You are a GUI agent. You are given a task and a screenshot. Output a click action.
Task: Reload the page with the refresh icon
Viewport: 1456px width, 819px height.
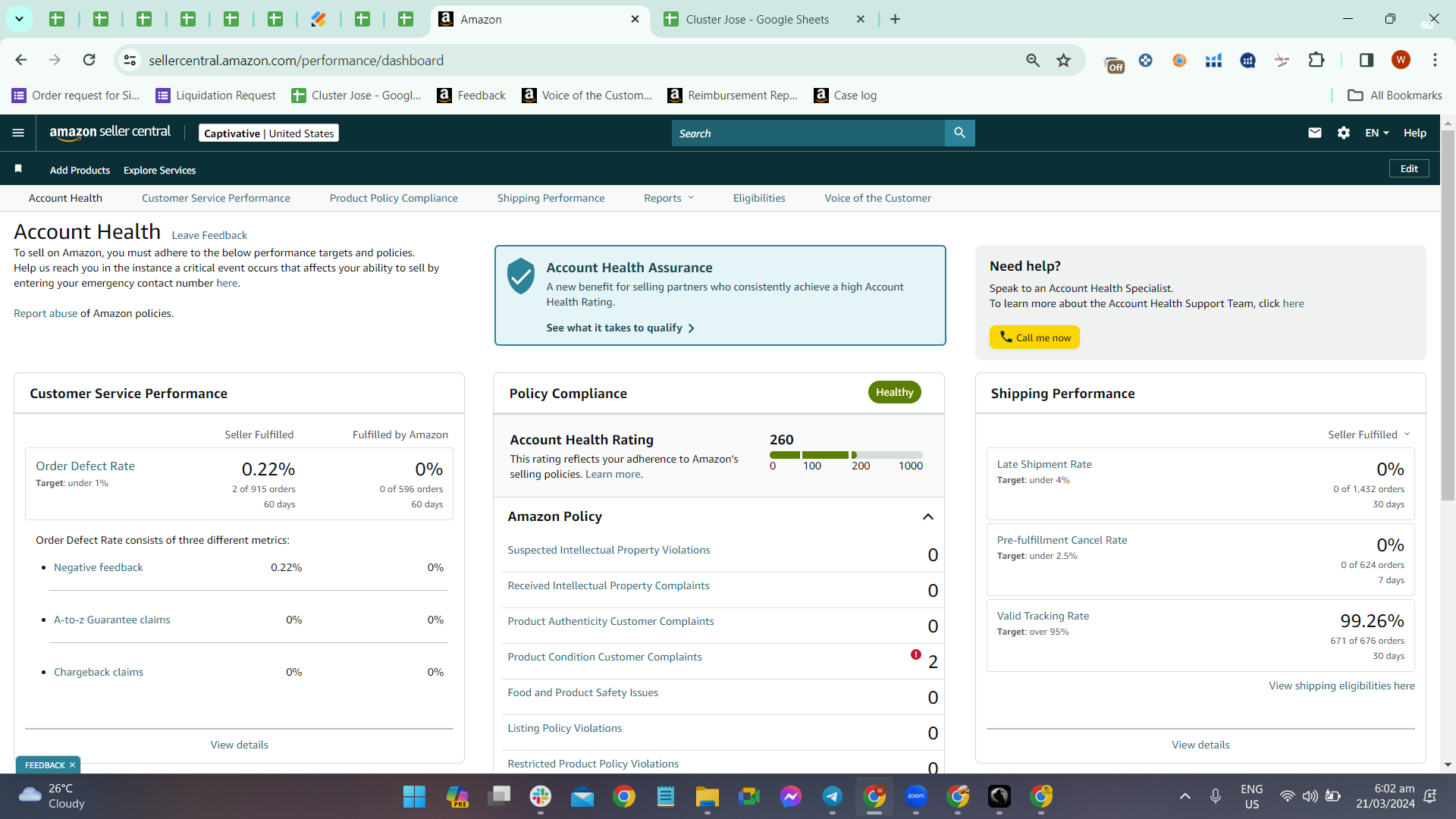coord(89,60)
